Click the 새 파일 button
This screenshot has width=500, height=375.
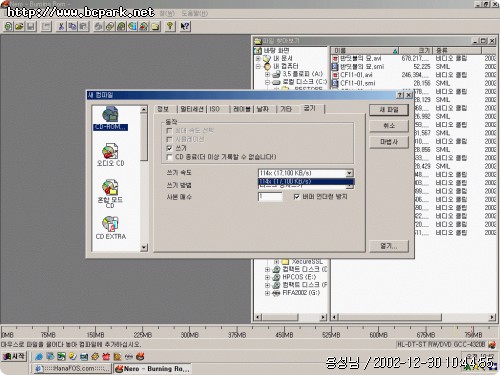[x=389, y=110]
